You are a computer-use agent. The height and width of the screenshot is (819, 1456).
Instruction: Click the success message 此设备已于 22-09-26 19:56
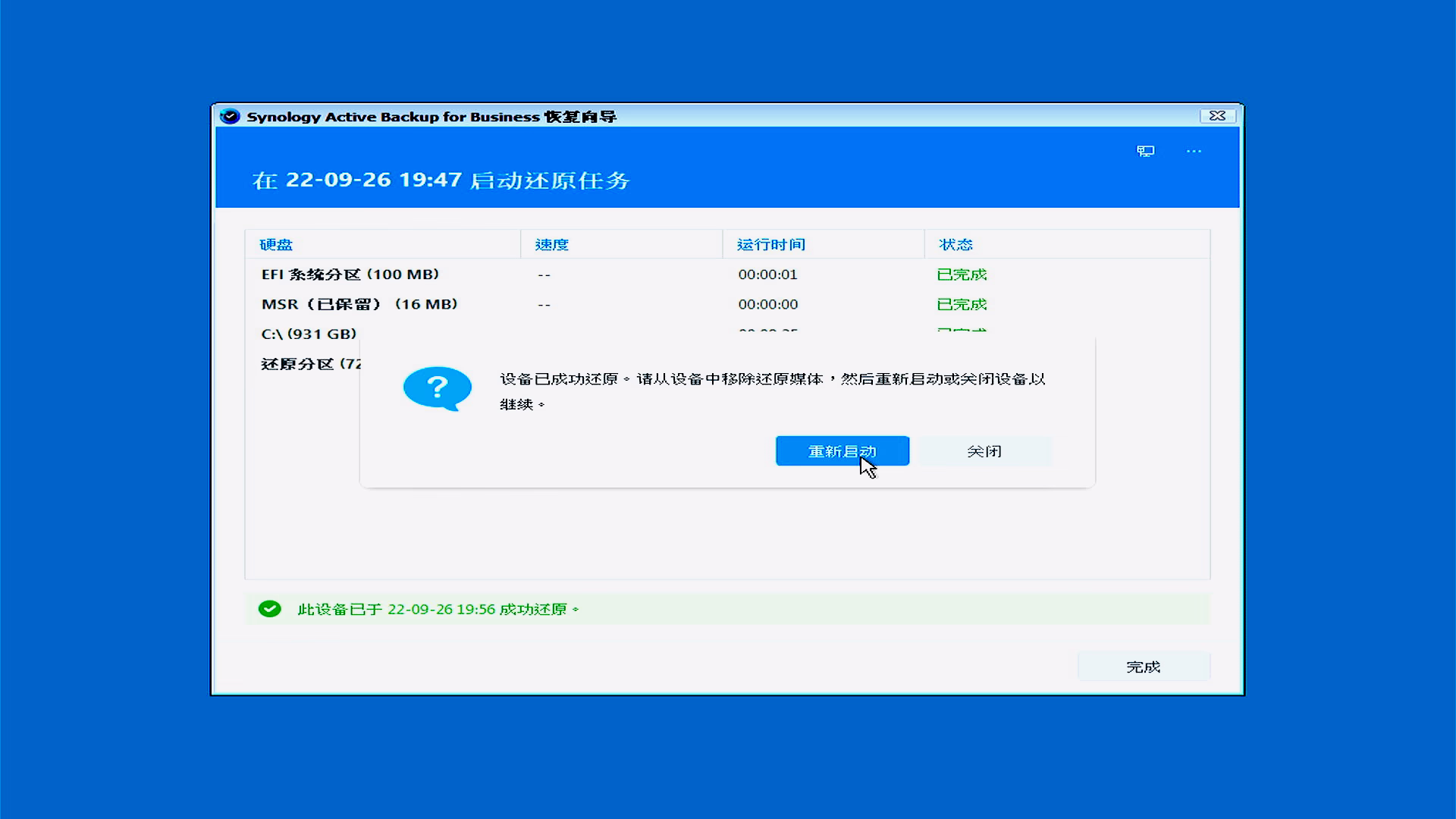(438, 609)
